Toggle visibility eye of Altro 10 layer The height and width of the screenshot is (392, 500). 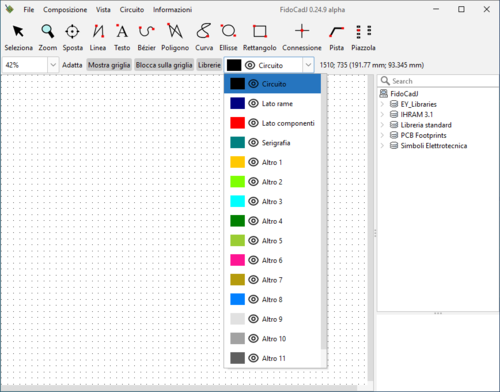tap(253, 339)
